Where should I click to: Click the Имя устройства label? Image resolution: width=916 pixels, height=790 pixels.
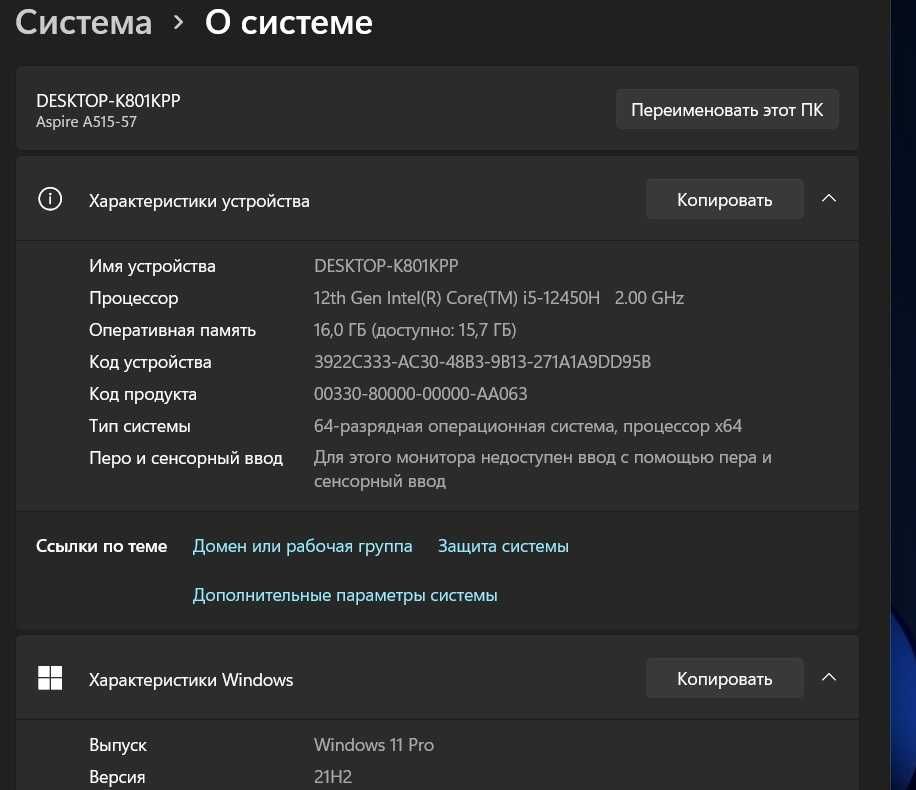point(152,266)
